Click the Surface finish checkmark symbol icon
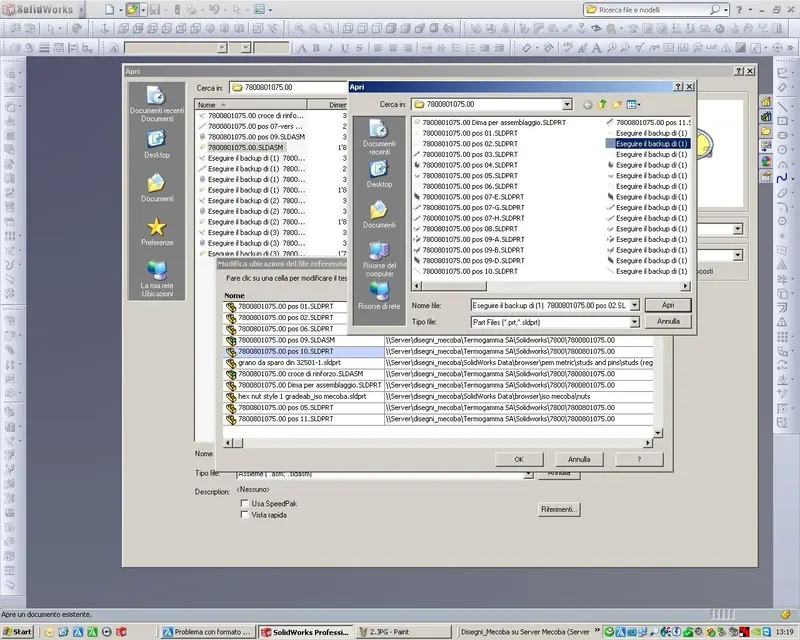The image size is (800, 640). 639,48
